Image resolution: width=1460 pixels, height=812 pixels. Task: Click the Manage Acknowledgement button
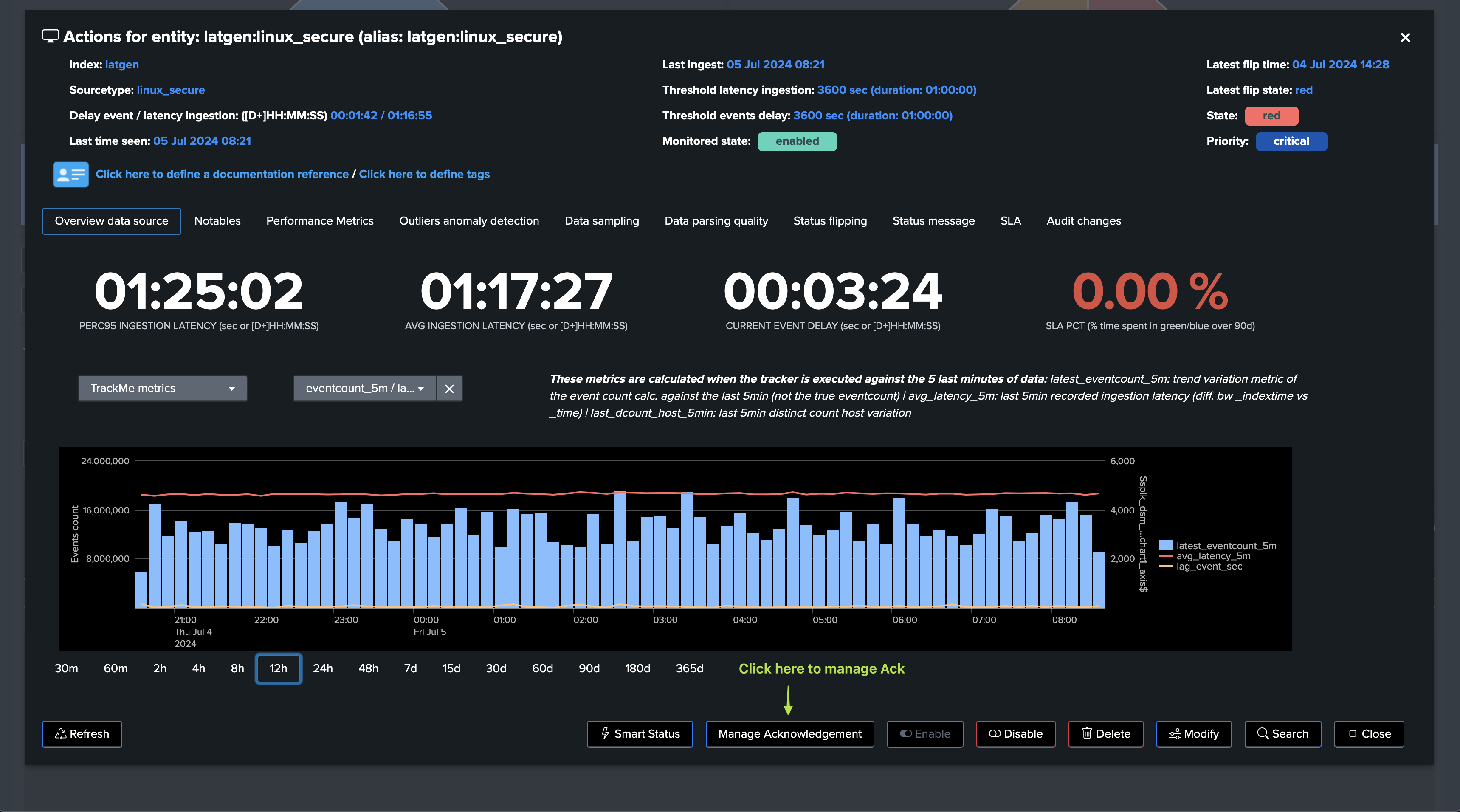[789, 734]
